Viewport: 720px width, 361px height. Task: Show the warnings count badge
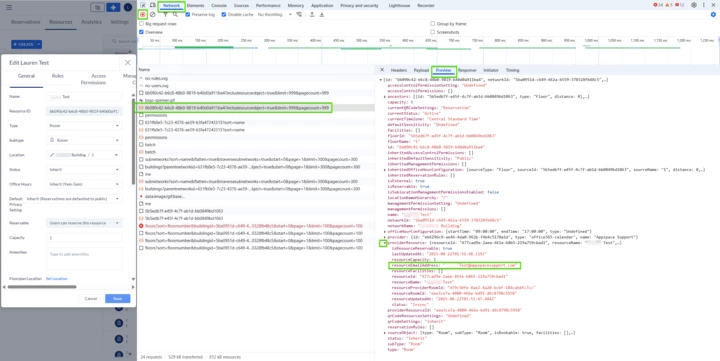point(669,6)
